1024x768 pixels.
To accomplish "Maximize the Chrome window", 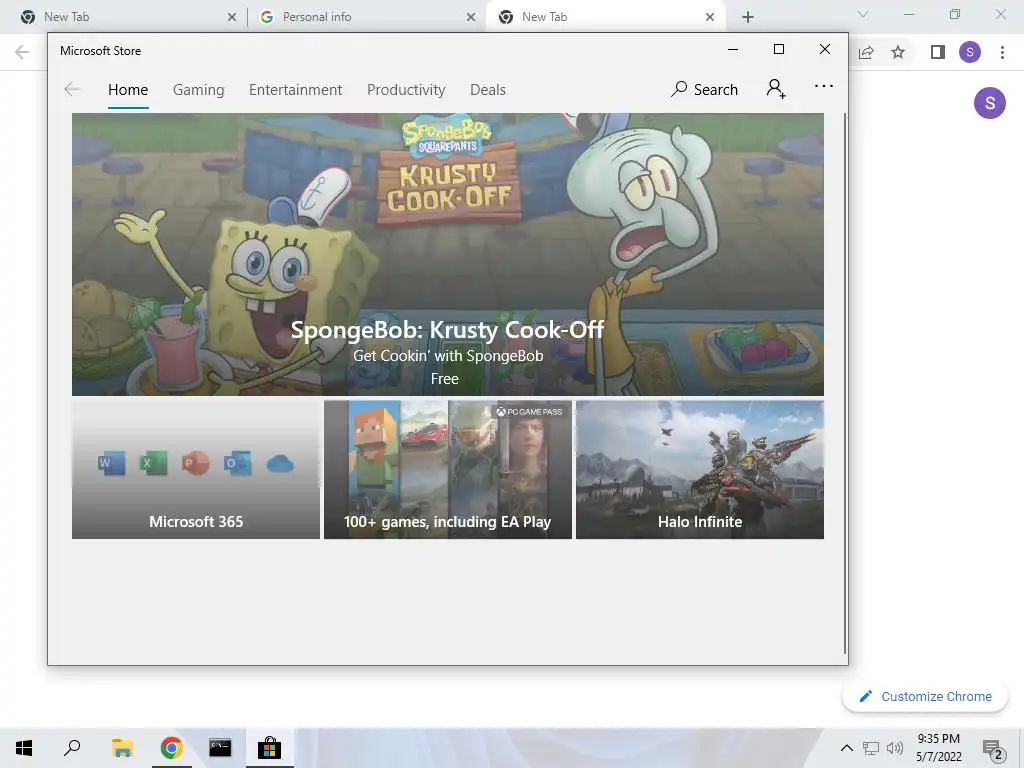I will click(x=955, y=14).
